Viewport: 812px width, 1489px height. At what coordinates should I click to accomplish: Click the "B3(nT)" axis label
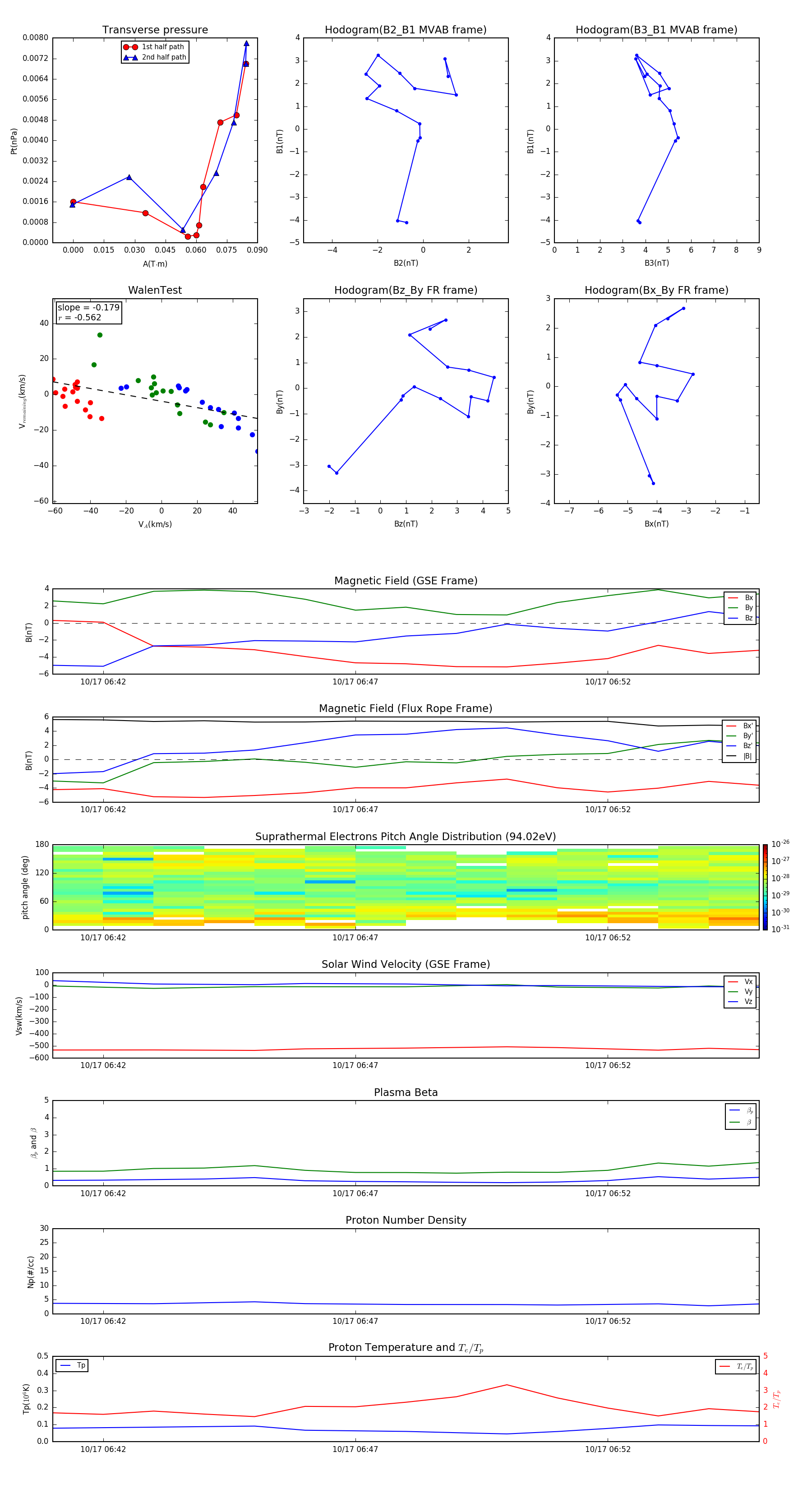pos(656,263)
